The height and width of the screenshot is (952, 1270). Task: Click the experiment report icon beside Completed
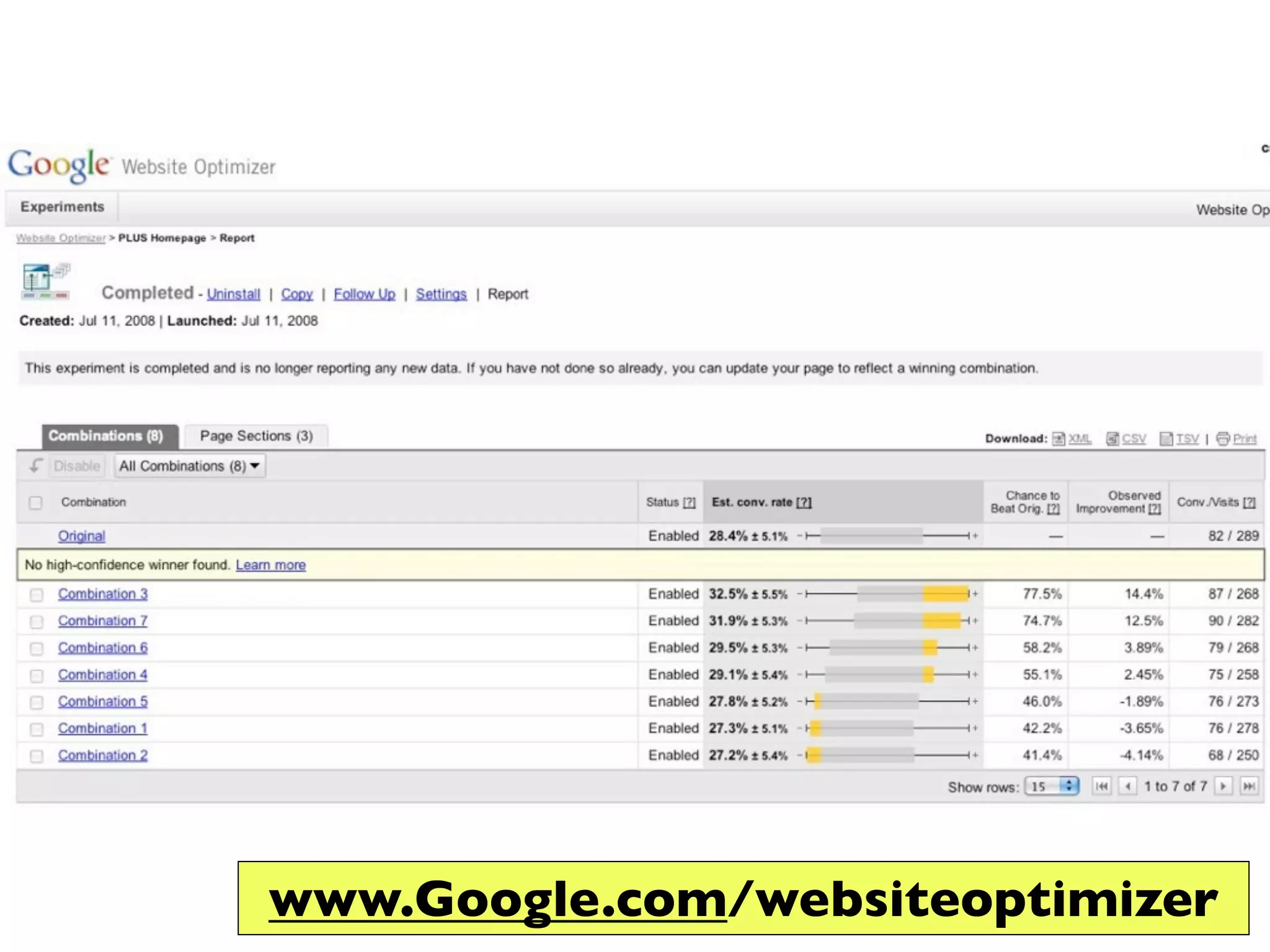click(x=47, y=281)
